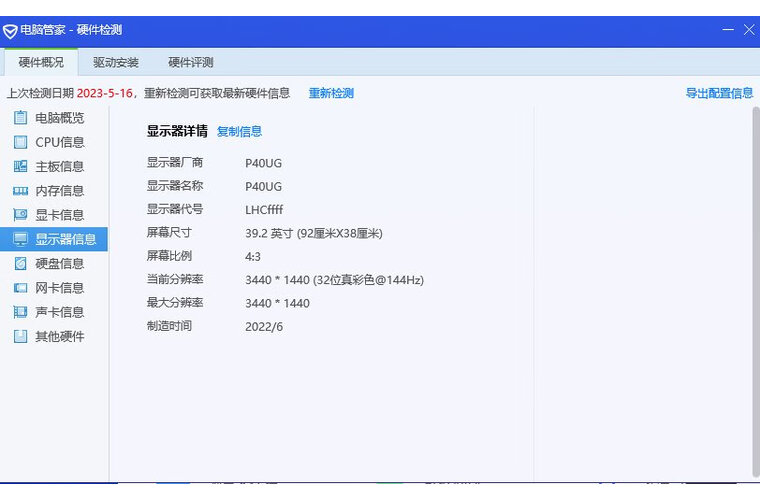Click the 硬盘信息 disk icon
760x500 pixels.
point(20,263)
